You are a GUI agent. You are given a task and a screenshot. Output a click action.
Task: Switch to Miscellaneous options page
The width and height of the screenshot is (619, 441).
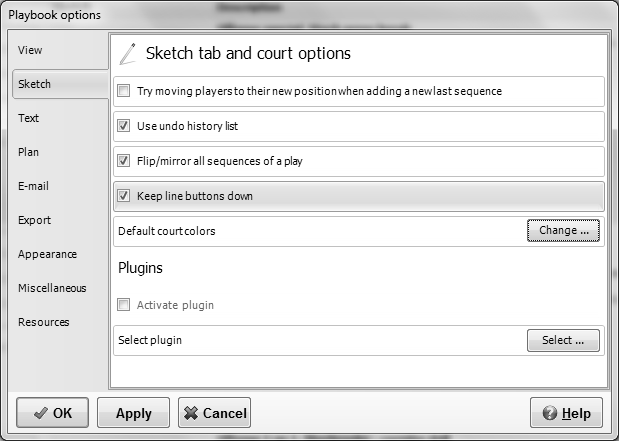click(x=52, y=288)
